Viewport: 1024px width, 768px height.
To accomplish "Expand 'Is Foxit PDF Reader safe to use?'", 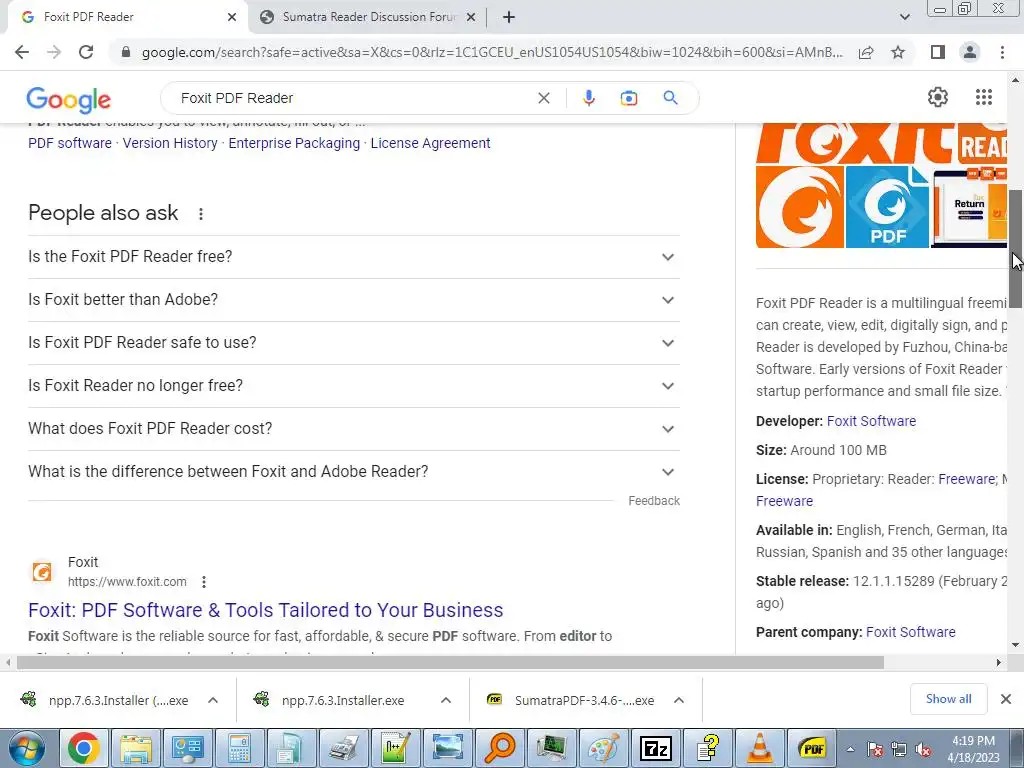I will coord(354,343).
